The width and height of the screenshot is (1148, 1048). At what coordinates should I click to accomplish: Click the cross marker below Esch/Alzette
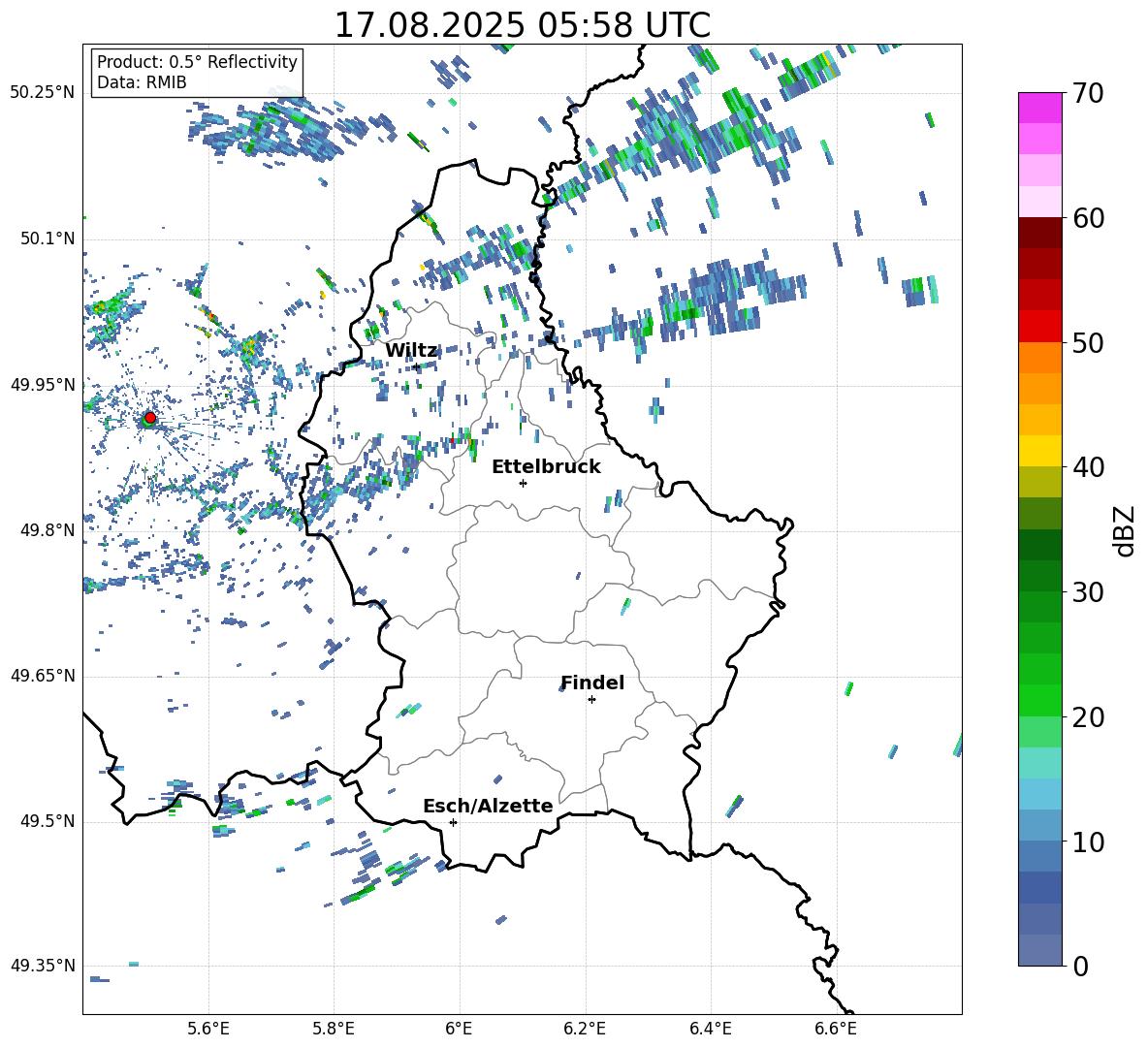tap(453, 822)
